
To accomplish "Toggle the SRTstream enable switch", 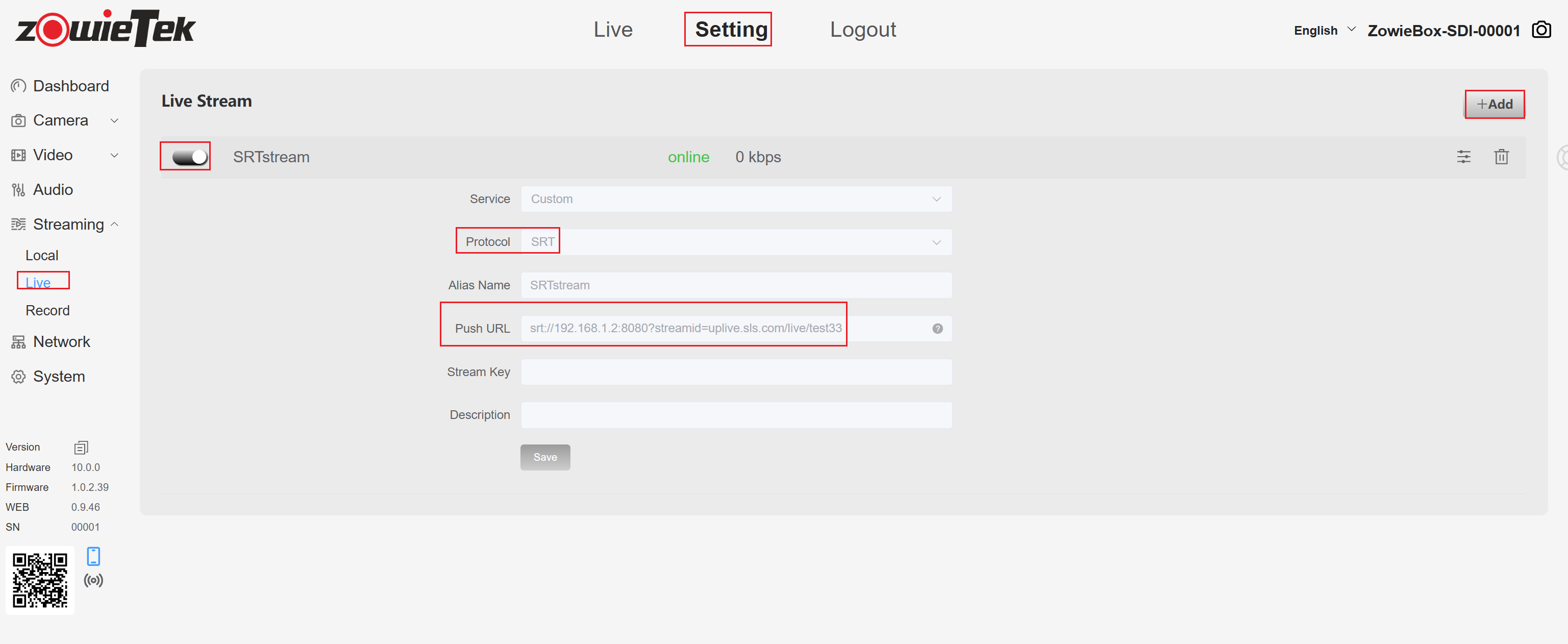I will (x=189, y=157).
